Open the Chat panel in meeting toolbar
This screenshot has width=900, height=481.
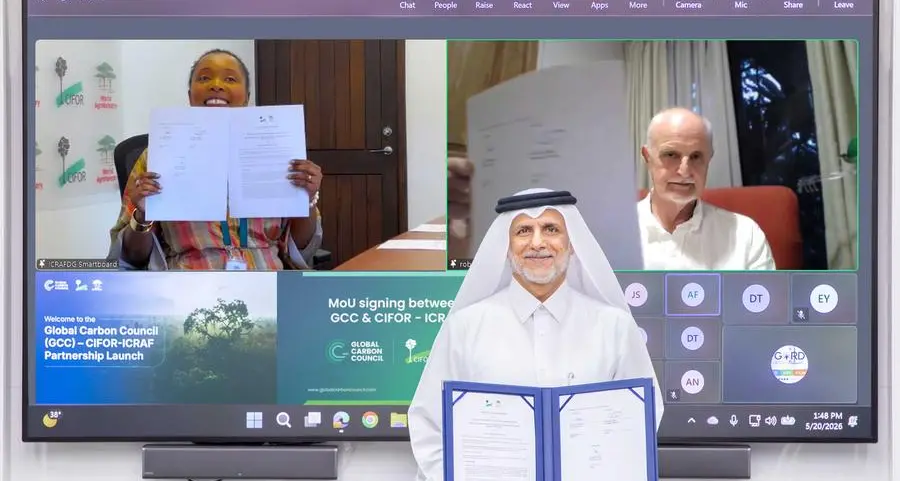(x=408, y=5)
